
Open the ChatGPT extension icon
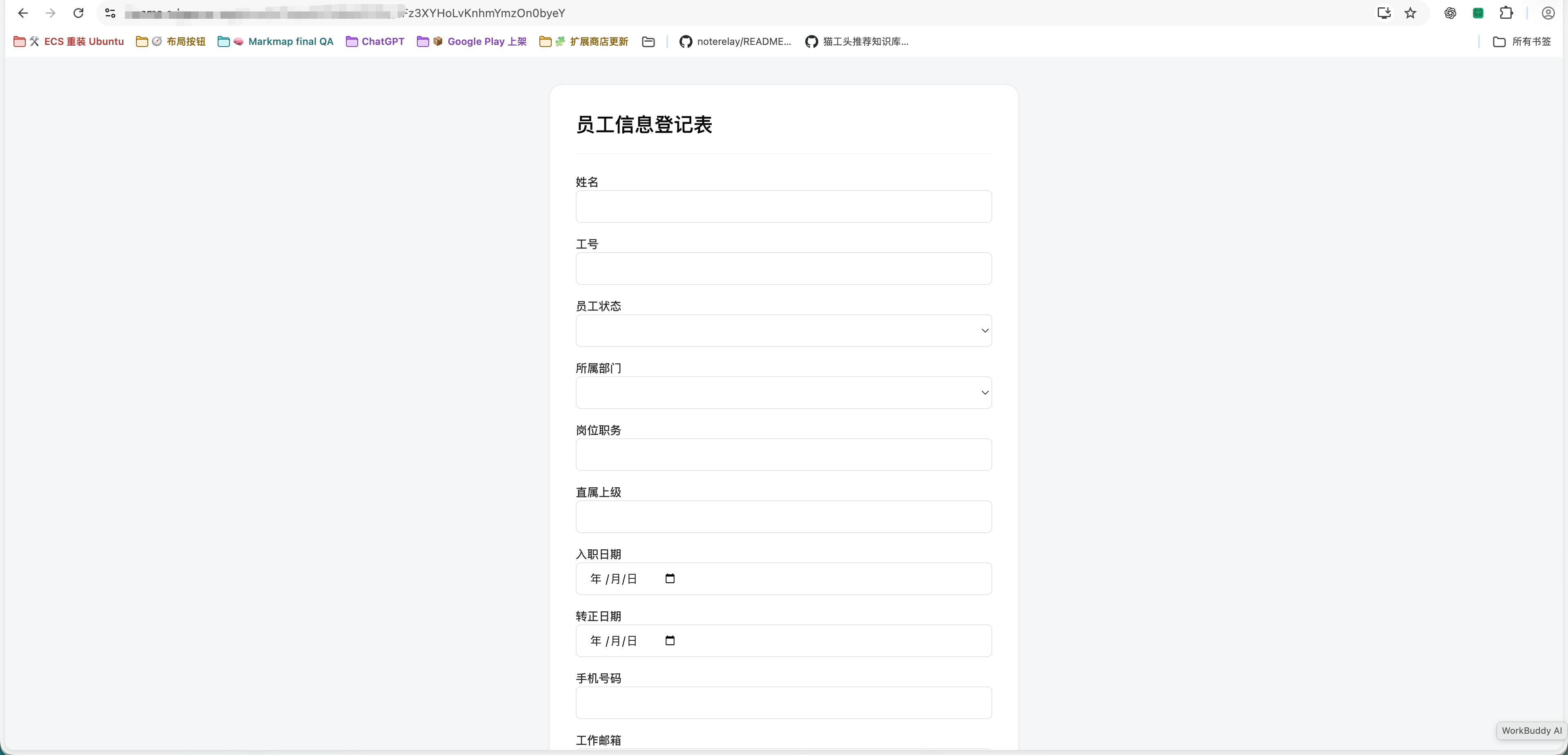pyautogui.click(x=1450, y=13)
